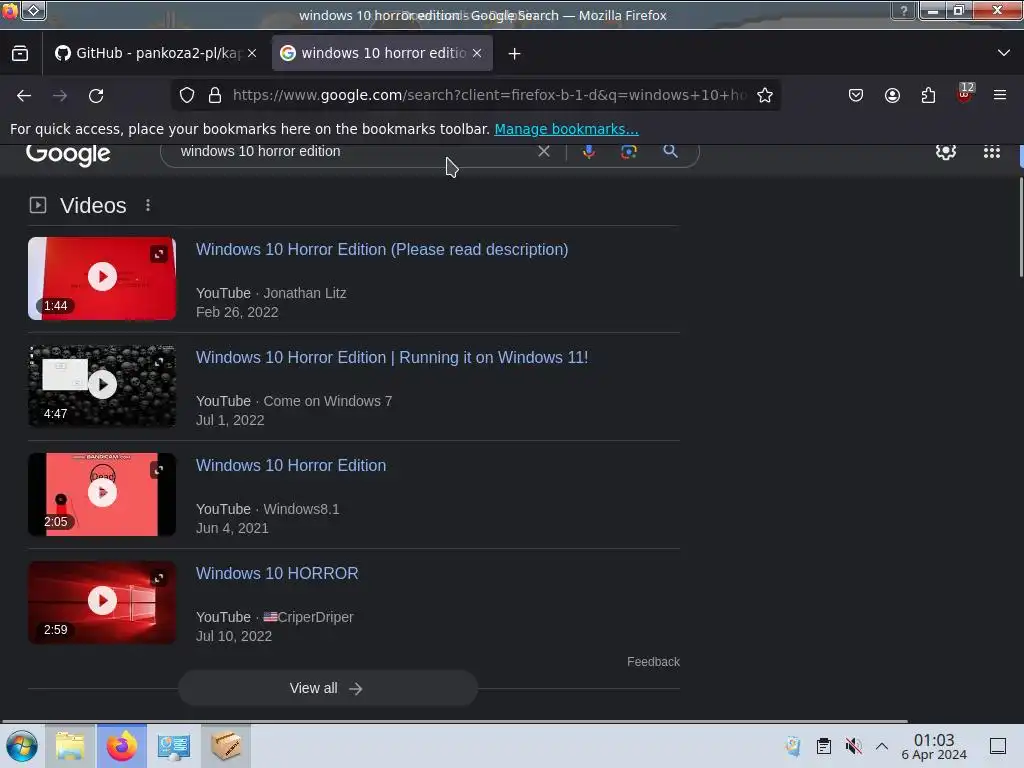The height and width of the screenshot is (768, 1024).
Task: Open Videos section more options dots
Action: (x=148, y=205)
